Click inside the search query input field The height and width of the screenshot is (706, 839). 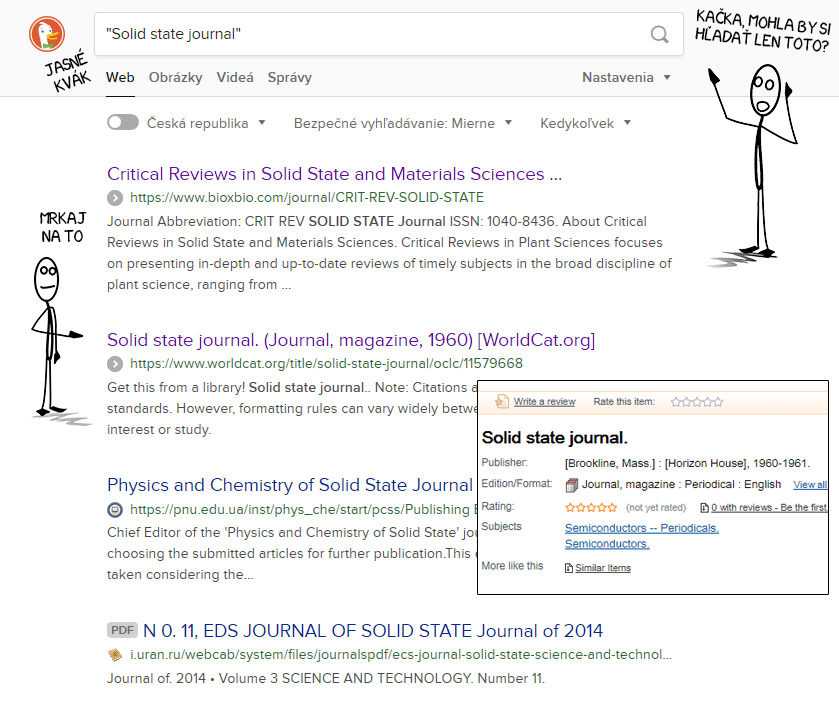coord(370,35)
